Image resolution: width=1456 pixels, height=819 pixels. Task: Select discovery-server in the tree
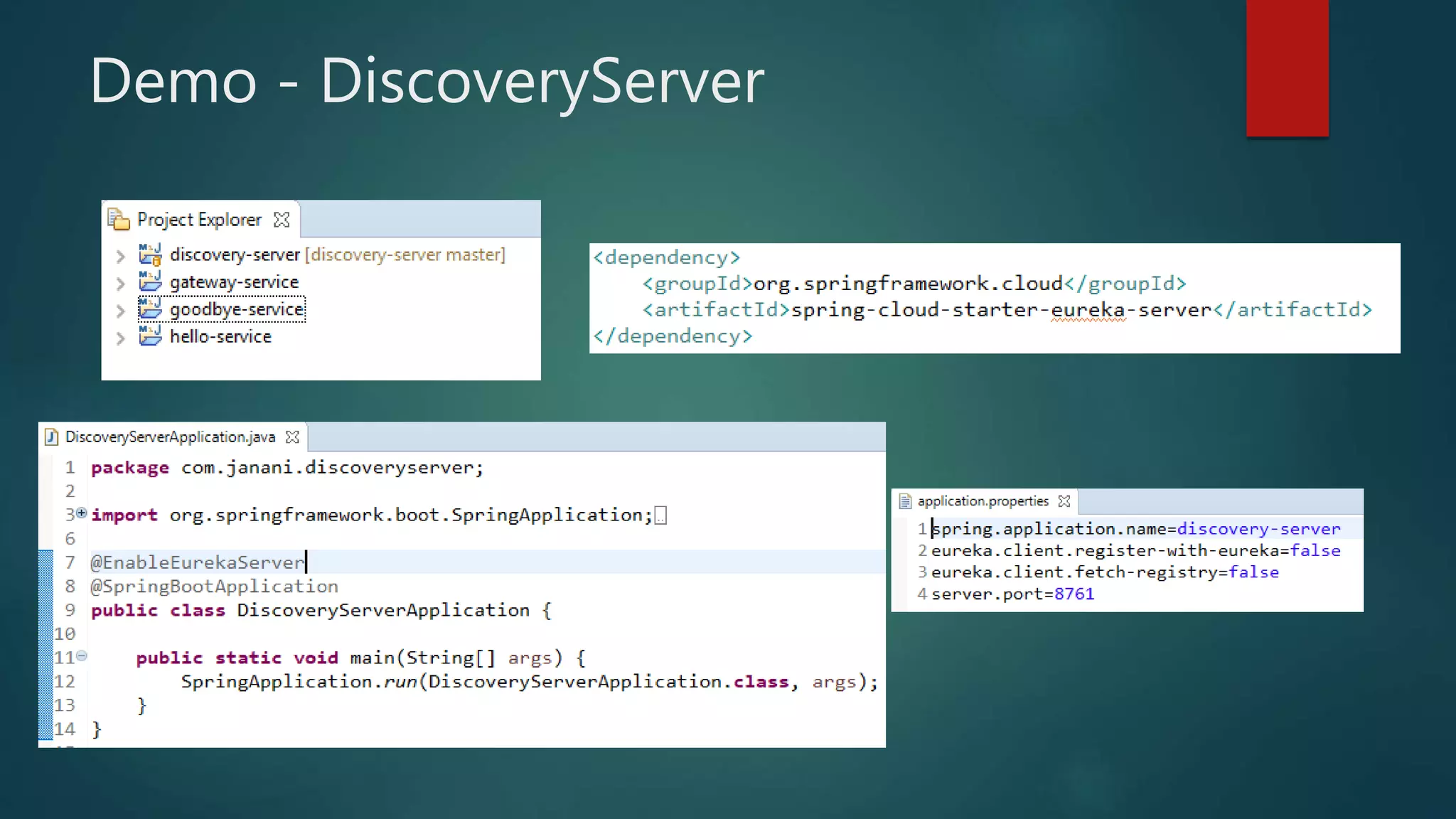[235, 255]
